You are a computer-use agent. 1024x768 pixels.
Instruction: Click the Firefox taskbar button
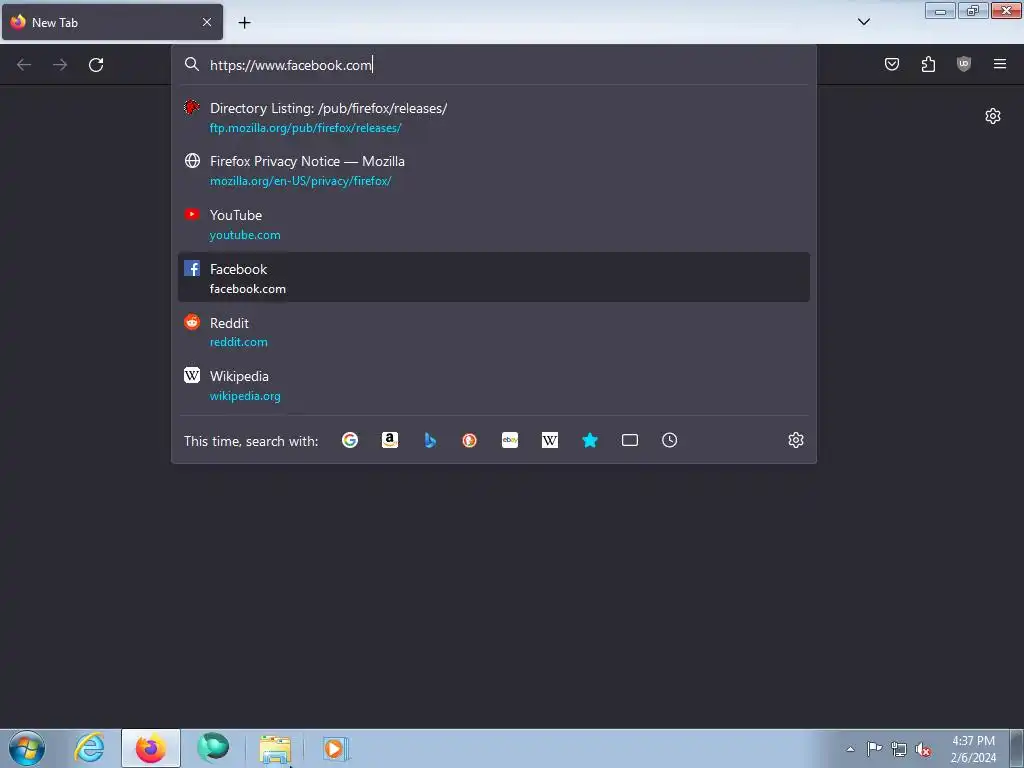pyautogui.click(x=151, y=748)
